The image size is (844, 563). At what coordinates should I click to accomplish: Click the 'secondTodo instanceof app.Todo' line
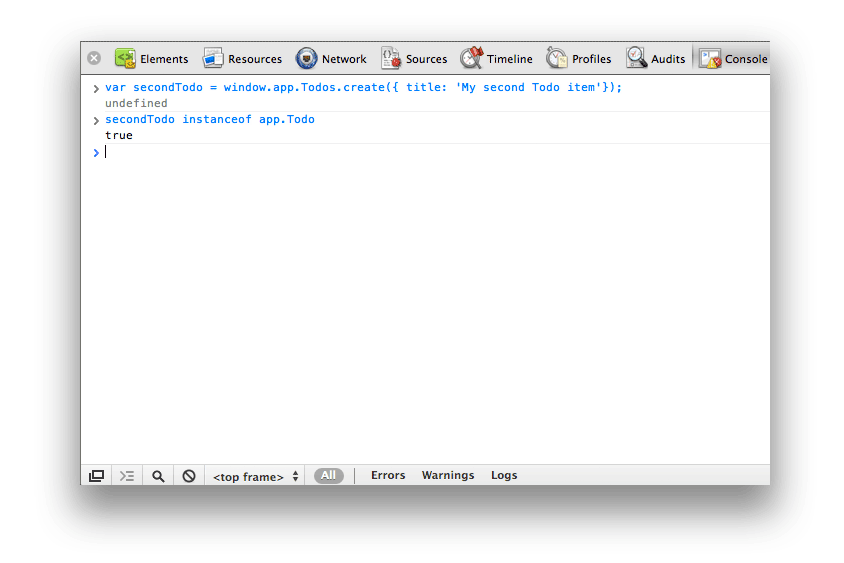click(x=210, y=119)
